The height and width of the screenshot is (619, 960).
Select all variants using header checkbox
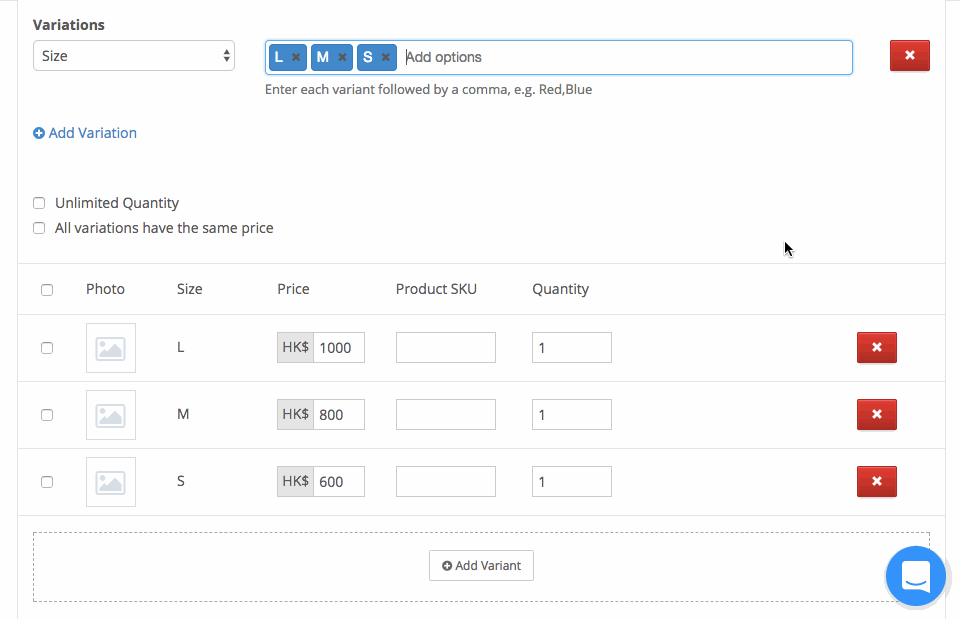pos(47,289)
